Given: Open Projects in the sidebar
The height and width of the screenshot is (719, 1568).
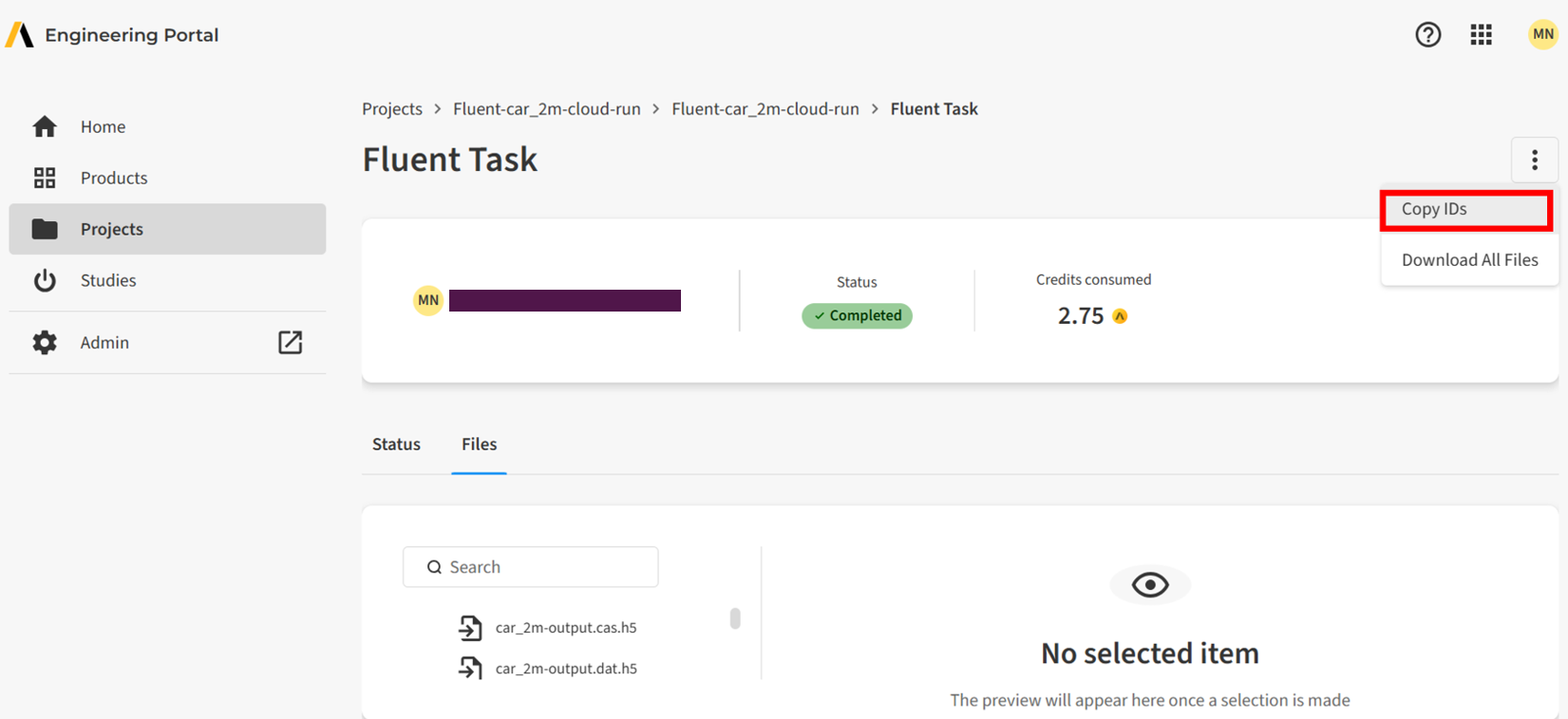Looking at the screenshot, I should coord(167,229).
